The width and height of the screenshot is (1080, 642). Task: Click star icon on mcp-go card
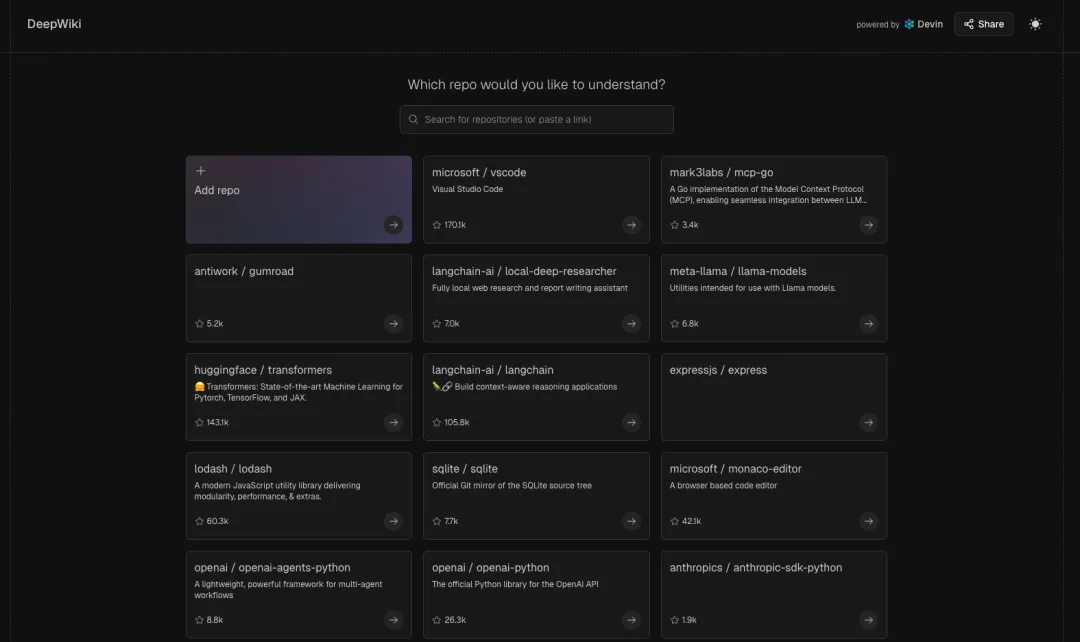[x=674, y=225]
